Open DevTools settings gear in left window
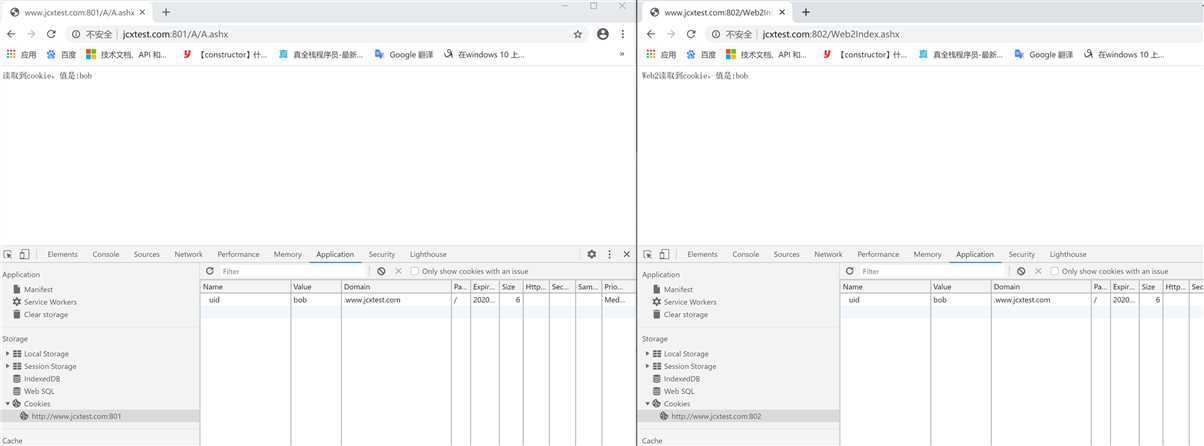Viewport: 1204px width, 446px height. click(x=592, y=254)
